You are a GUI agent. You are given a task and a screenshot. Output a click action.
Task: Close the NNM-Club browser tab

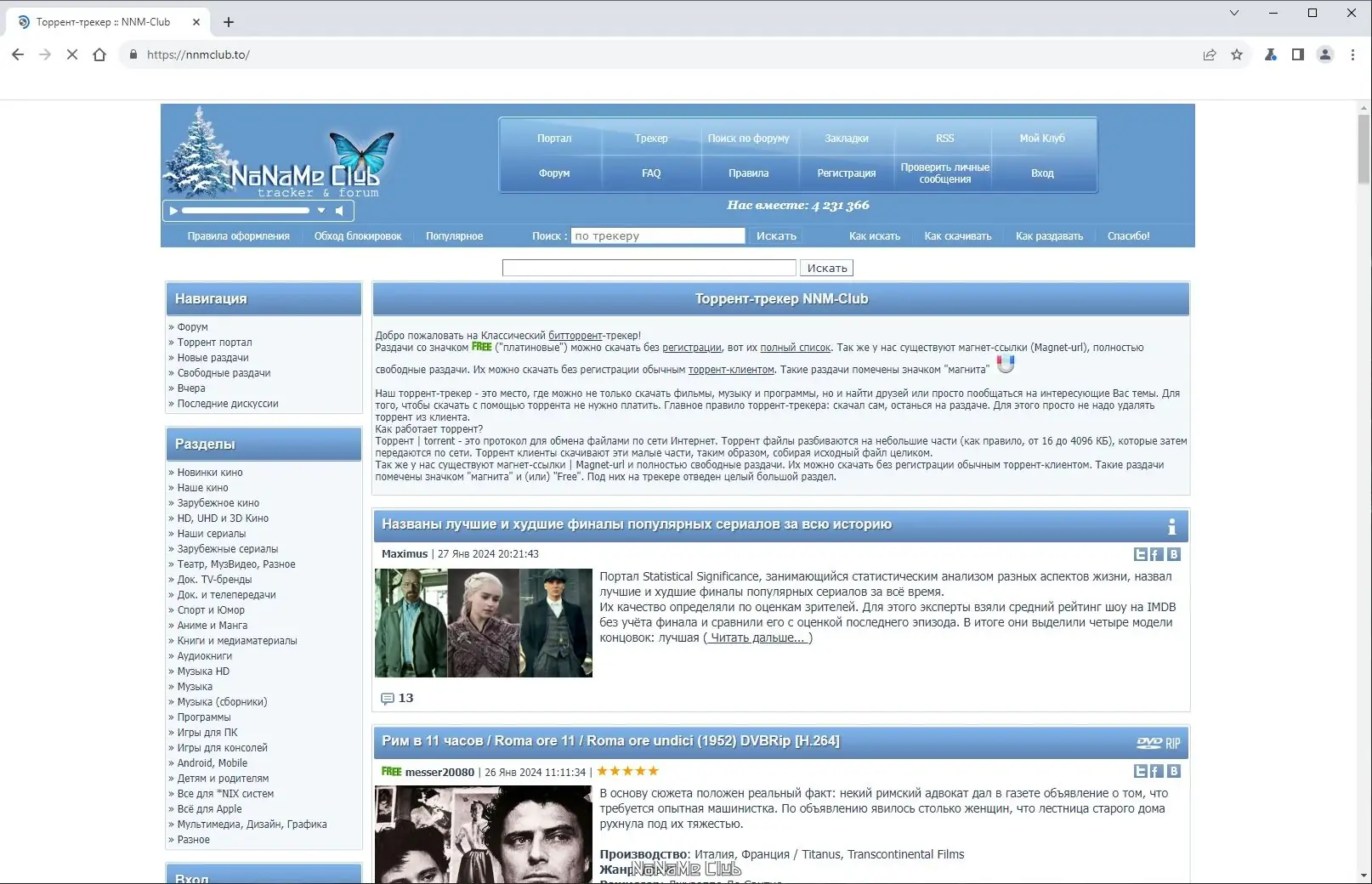(x=196, y=22)
